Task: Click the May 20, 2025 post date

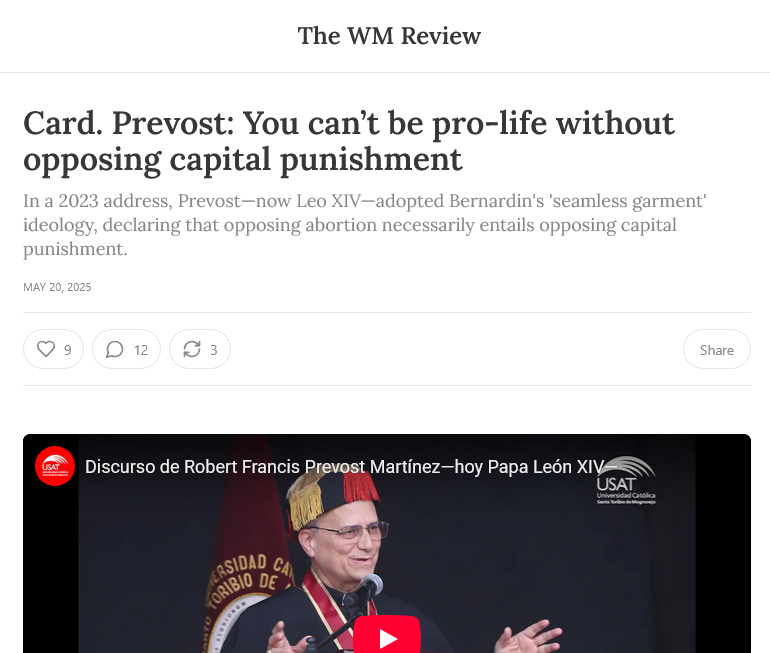Action: (57, 287)
